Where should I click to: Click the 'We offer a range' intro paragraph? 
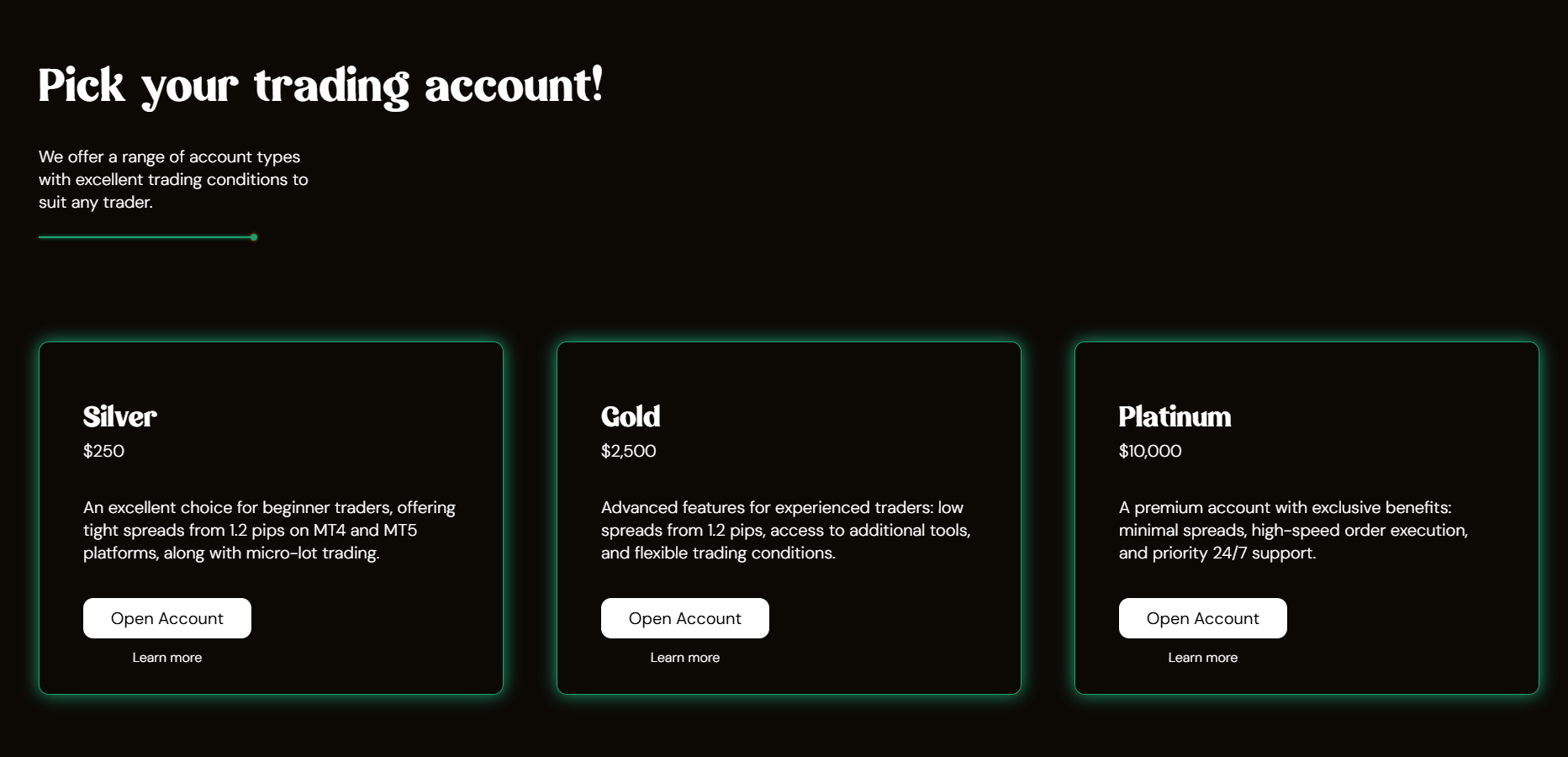173,179
